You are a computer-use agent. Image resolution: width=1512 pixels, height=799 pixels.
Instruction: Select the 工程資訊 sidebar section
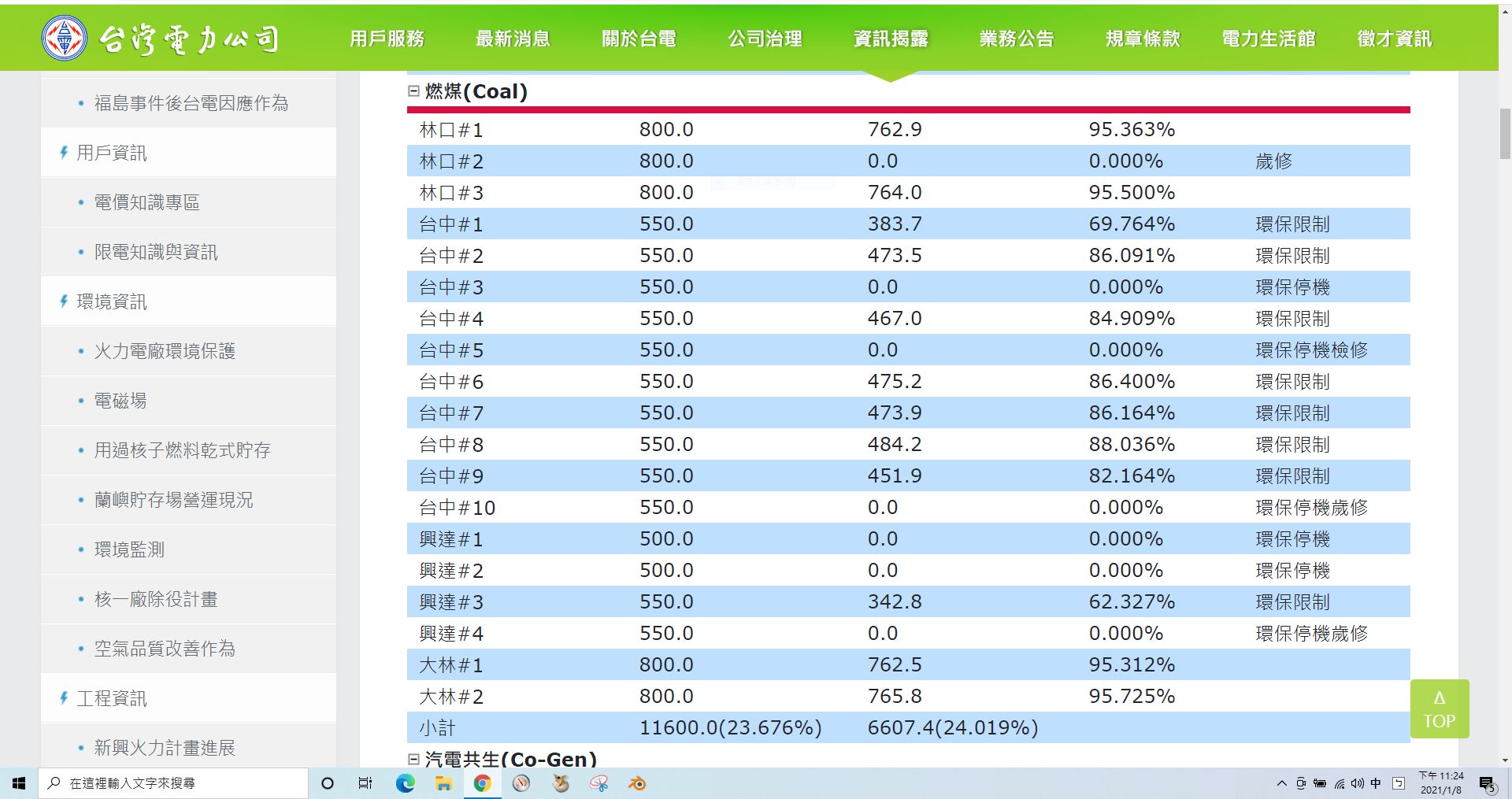(x=111, y=698)
